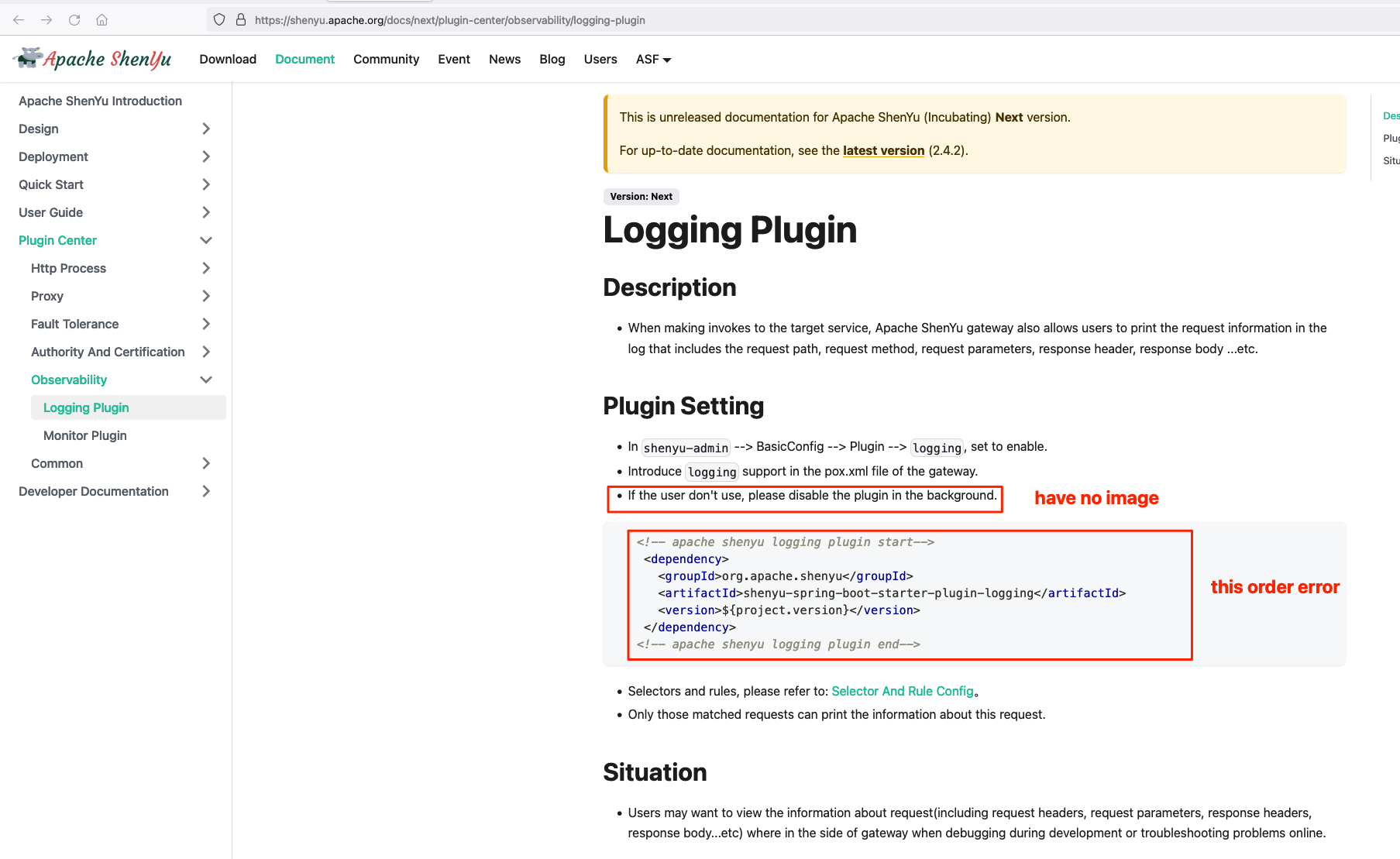Select the Observability sidebar label
This screenshot has height=859, width=1400.
pos(69,380)
